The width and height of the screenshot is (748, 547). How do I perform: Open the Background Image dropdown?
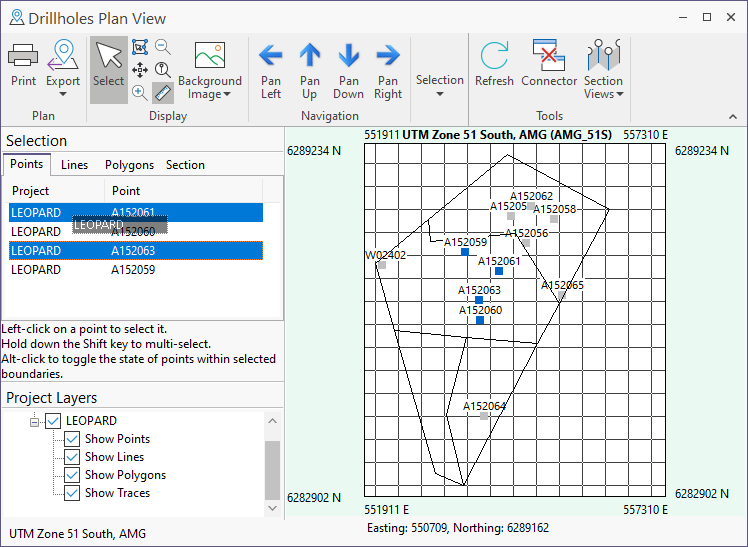tap(210, 70)
